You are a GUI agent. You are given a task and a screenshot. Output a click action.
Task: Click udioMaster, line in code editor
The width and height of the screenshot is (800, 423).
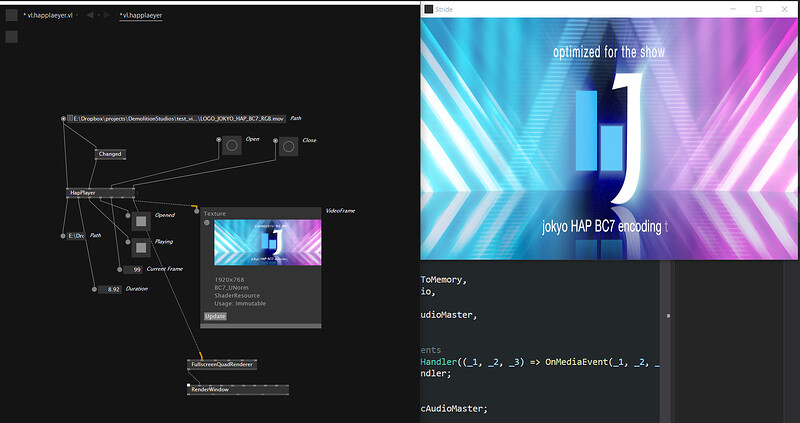point(449,315)
